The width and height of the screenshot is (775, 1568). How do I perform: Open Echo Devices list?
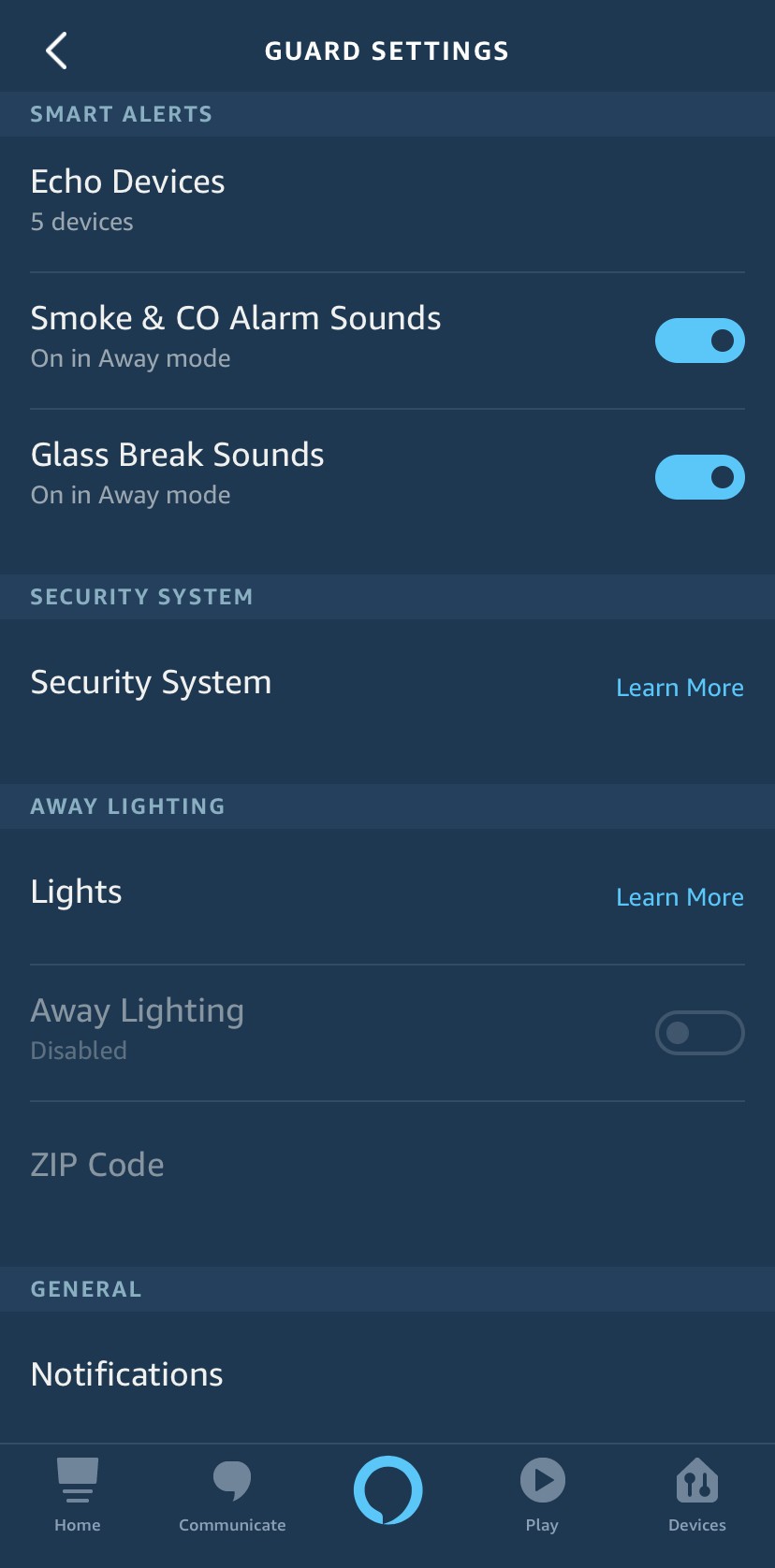(x=128, y=200)
